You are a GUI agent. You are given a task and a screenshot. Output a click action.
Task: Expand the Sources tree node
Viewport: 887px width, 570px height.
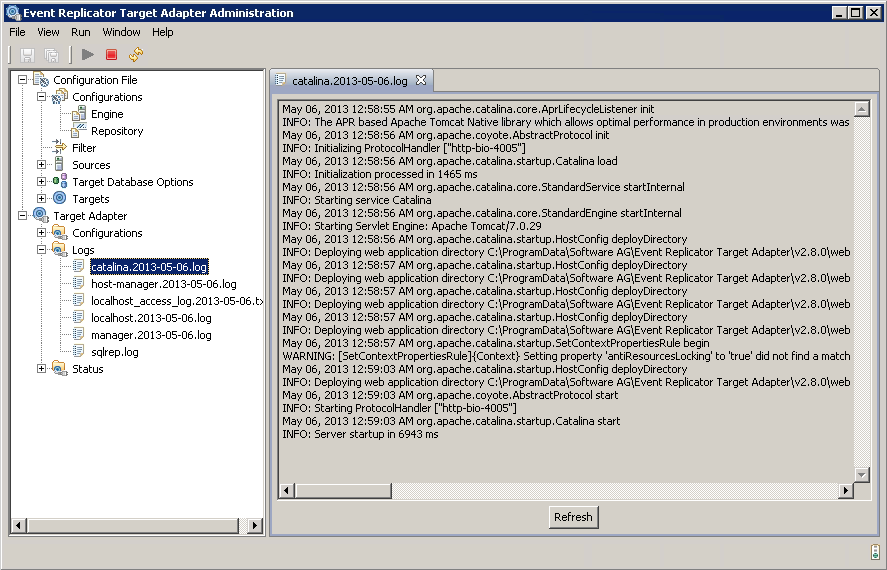(x=42, y=165)
